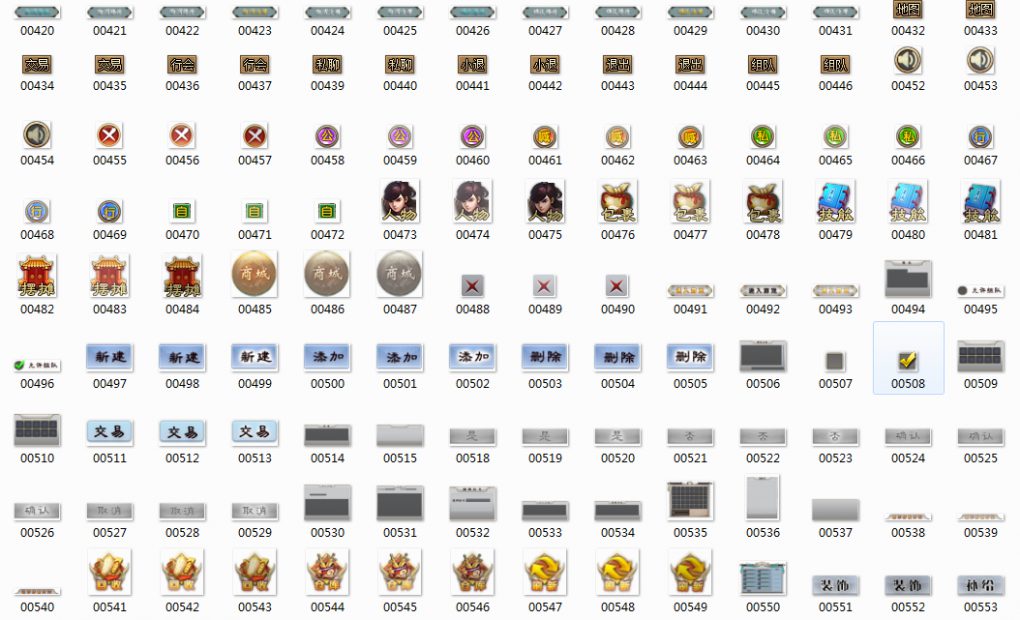Select blue skill book icon 00479
1020x620 pixels.
[x=835, y=201]
